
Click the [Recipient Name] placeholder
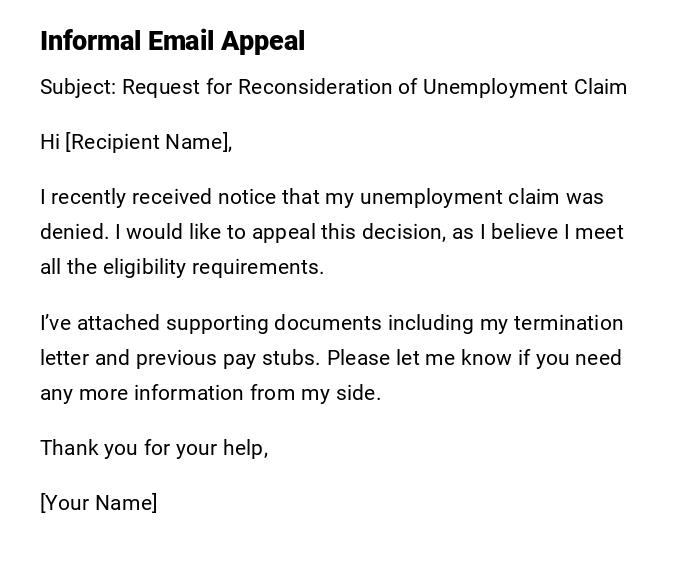click(149, 142)
